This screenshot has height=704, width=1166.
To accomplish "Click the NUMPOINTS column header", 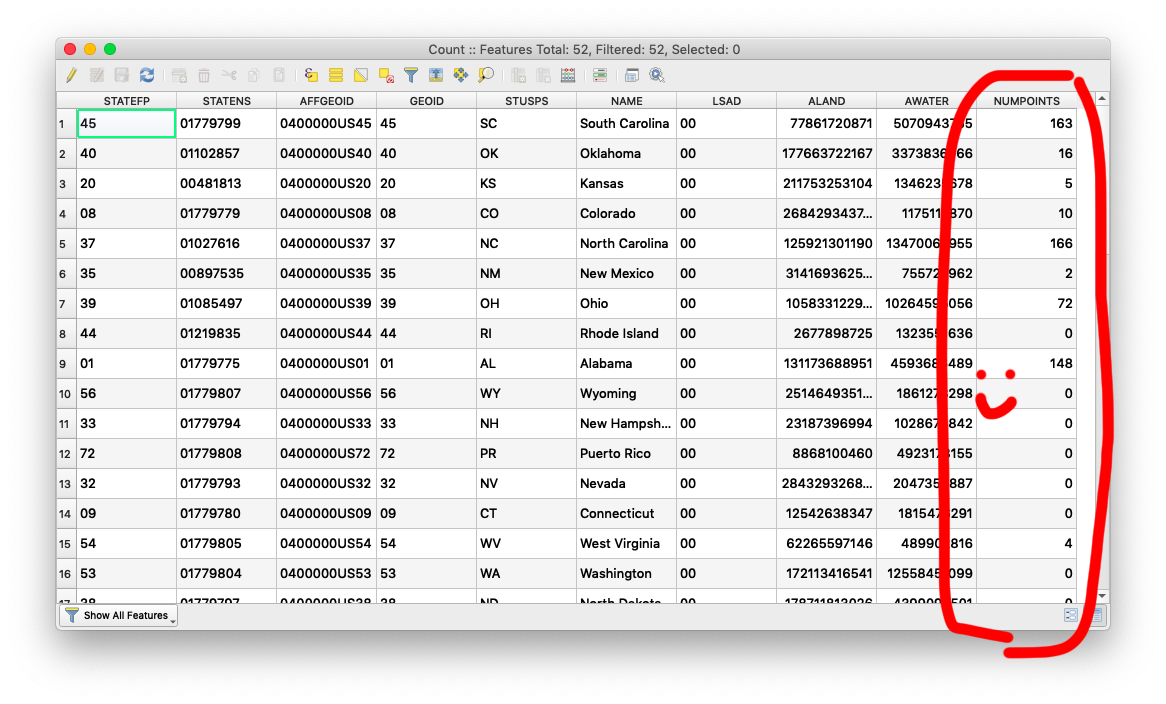I will pos(1027,100).
